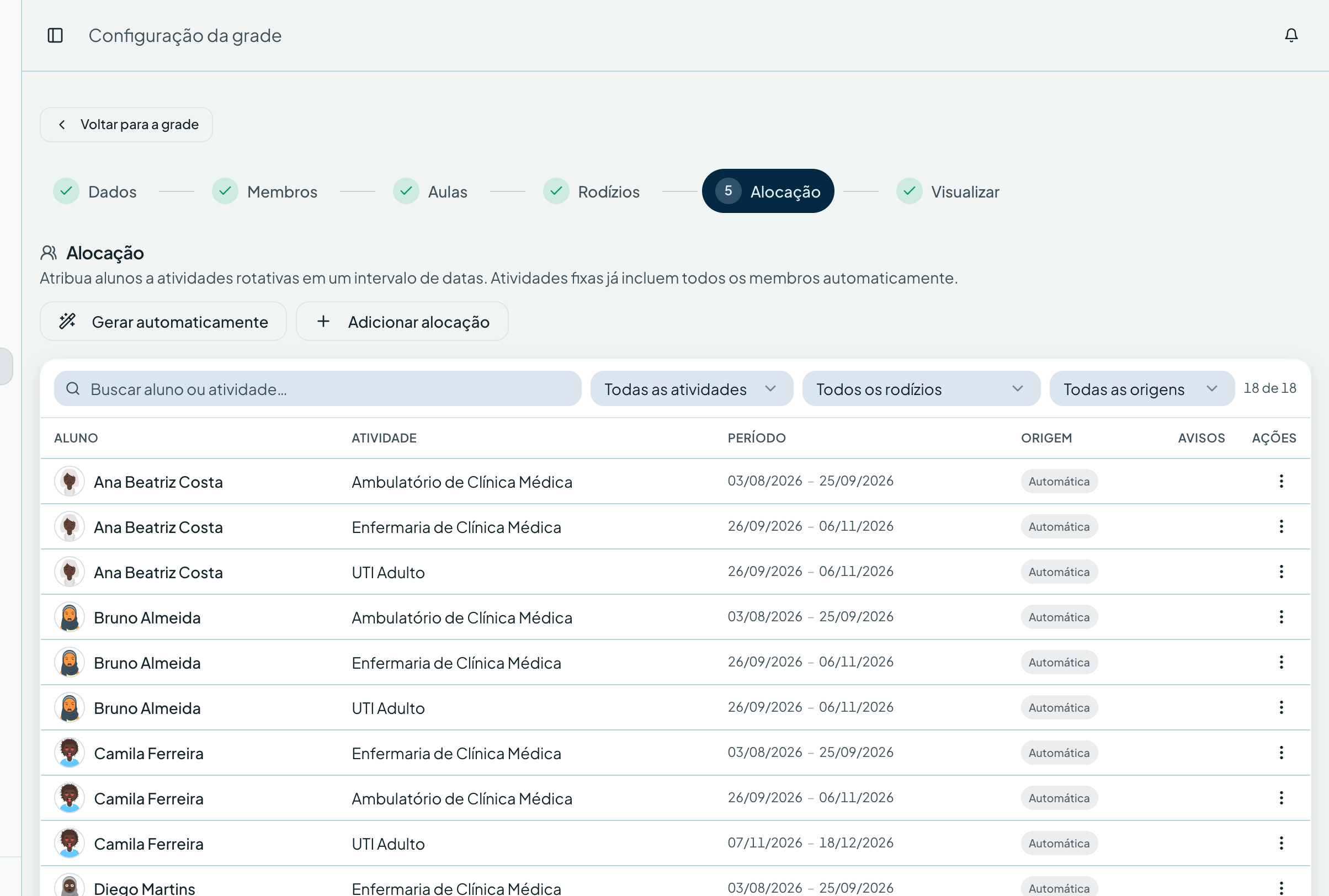The width and height of the screenshot is (1329, 896).
Task: Click Ana Beatriz Costa Enfermaria de Clínica Médica activity
Action: [x=457, y=527]
